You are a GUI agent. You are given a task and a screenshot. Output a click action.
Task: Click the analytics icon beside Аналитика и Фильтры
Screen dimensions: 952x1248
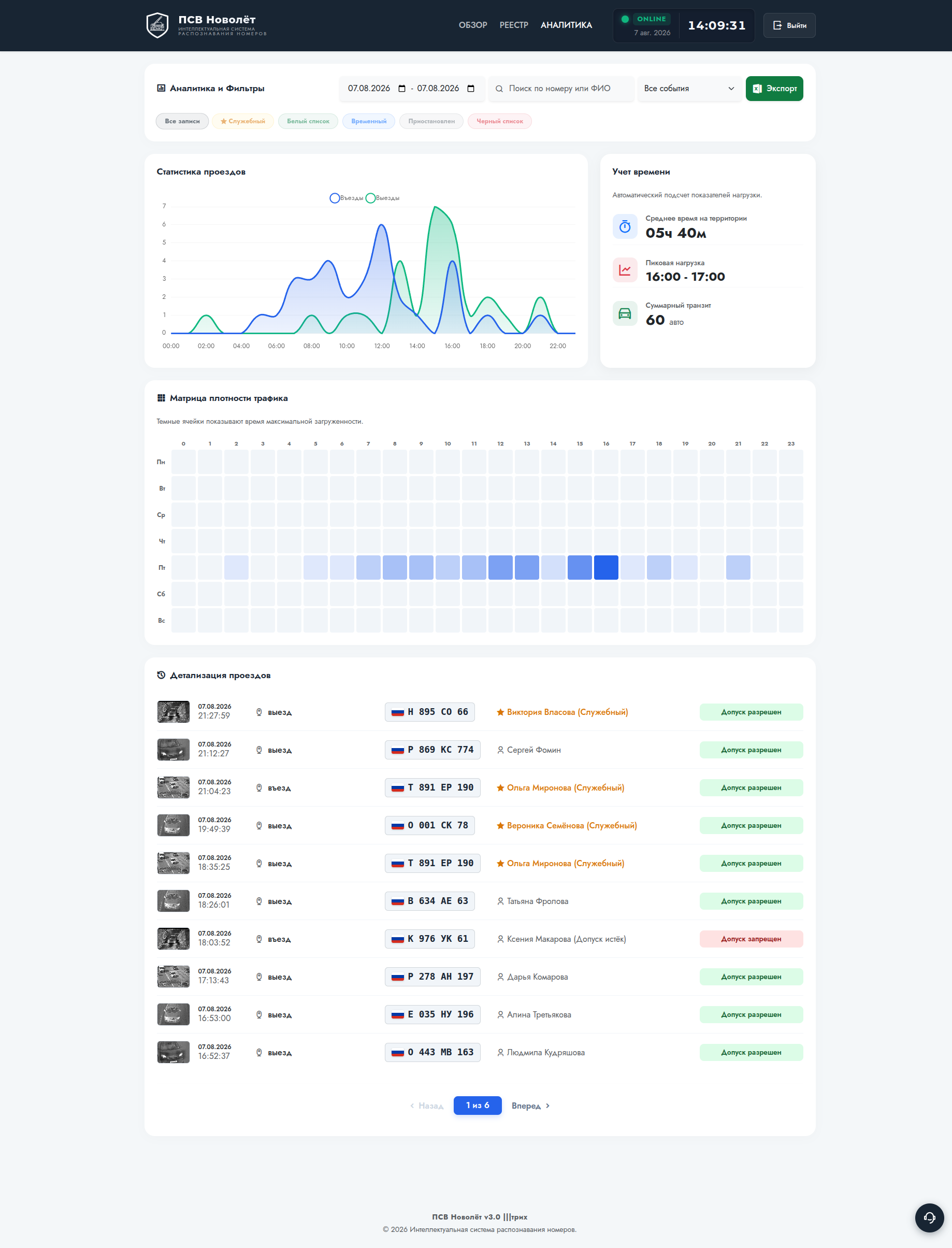tap(161, 88)
